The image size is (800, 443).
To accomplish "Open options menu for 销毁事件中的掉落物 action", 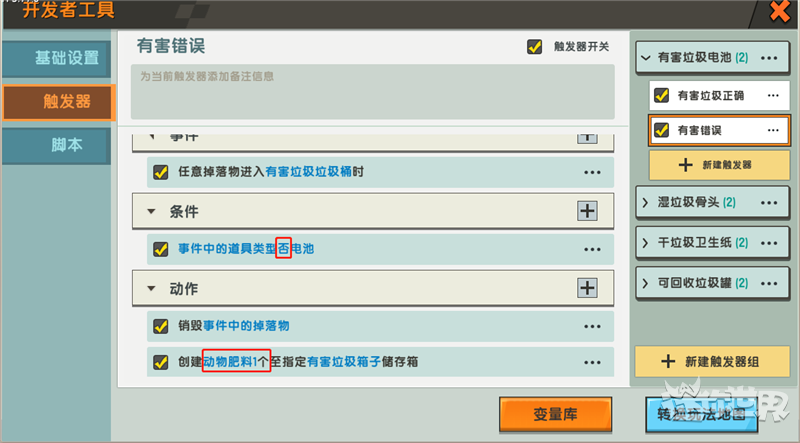I will 592,327.
